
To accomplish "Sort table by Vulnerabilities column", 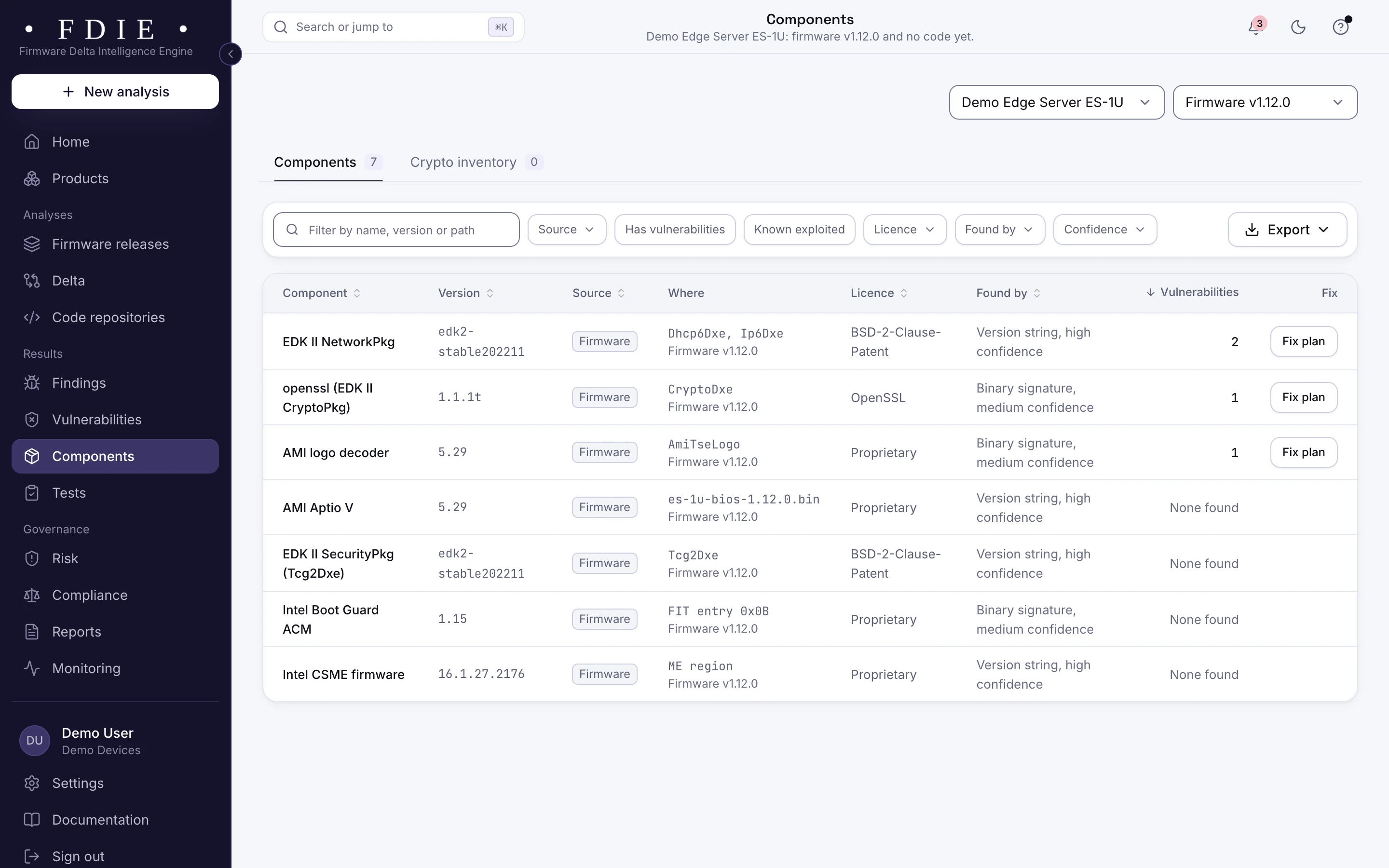I will pyautogui.click(x=1192, y=292).
